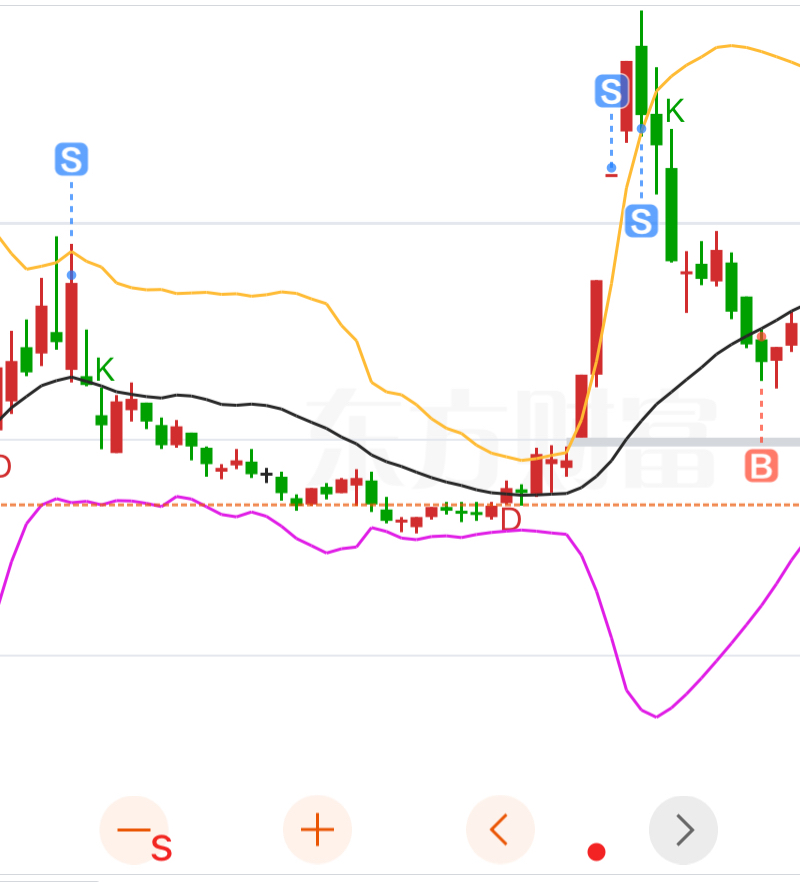Tap the red B buy marker

pos(762,466)
